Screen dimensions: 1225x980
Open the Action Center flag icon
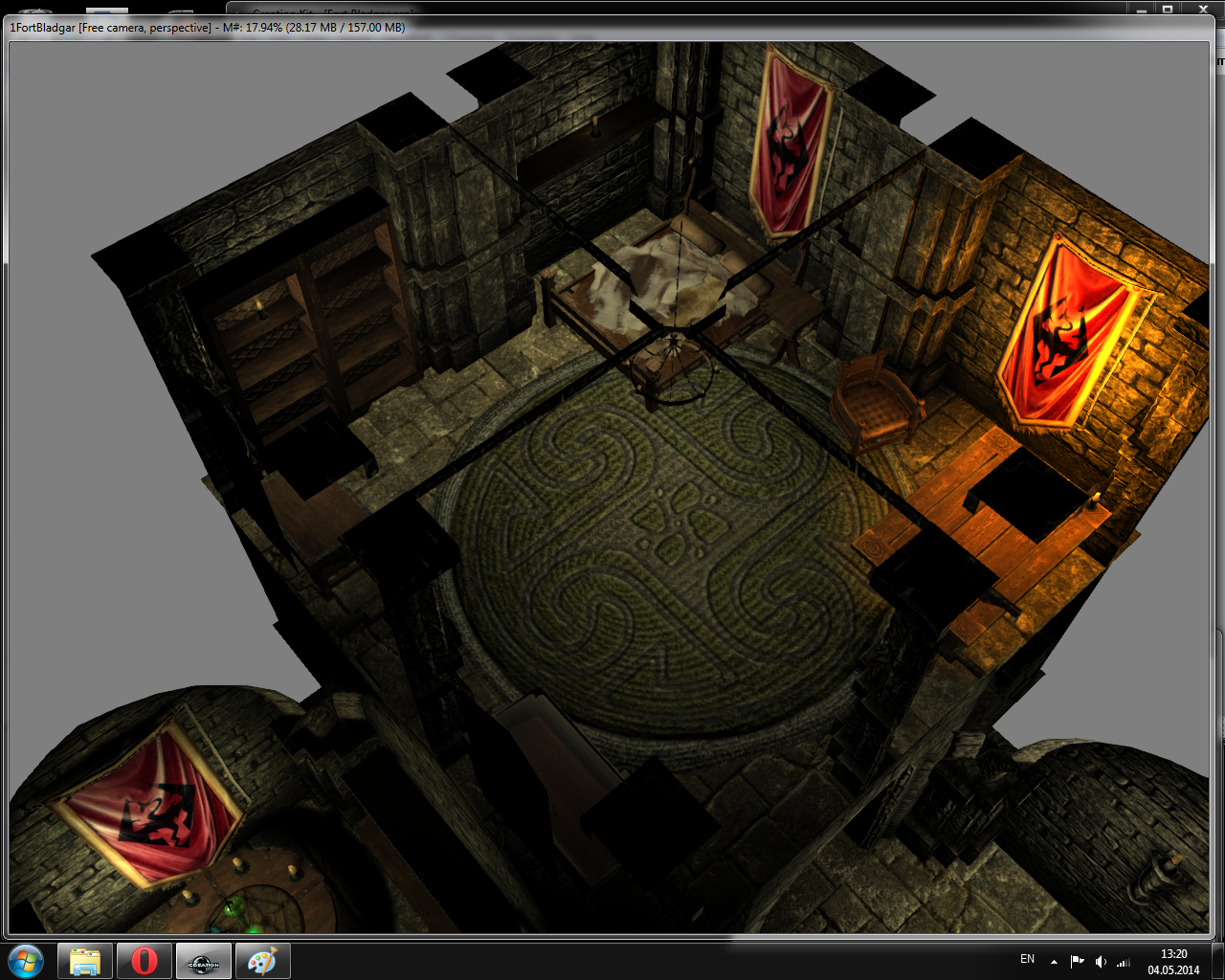(x=1077, y=962)
